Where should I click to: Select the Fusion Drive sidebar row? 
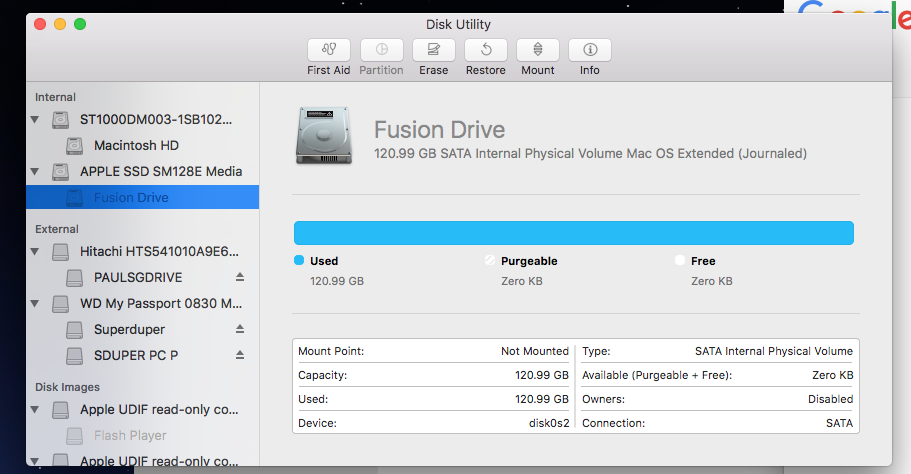click(142, 198)
